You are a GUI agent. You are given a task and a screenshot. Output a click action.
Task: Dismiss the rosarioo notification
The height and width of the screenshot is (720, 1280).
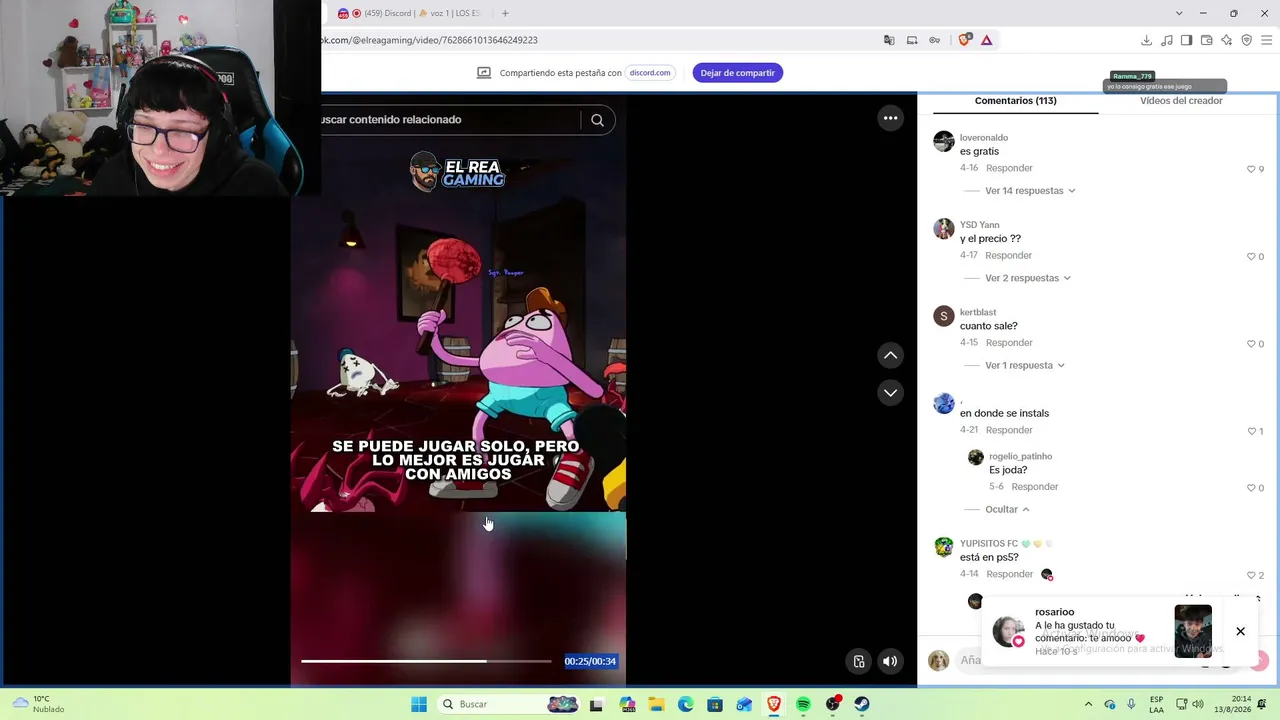[x=1240, y=631]
